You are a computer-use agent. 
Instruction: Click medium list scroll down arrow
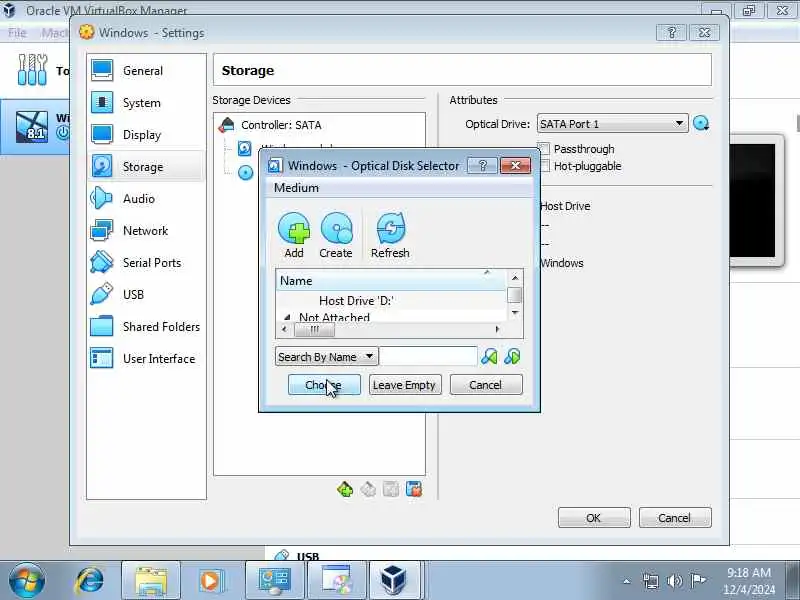(515, 312)
